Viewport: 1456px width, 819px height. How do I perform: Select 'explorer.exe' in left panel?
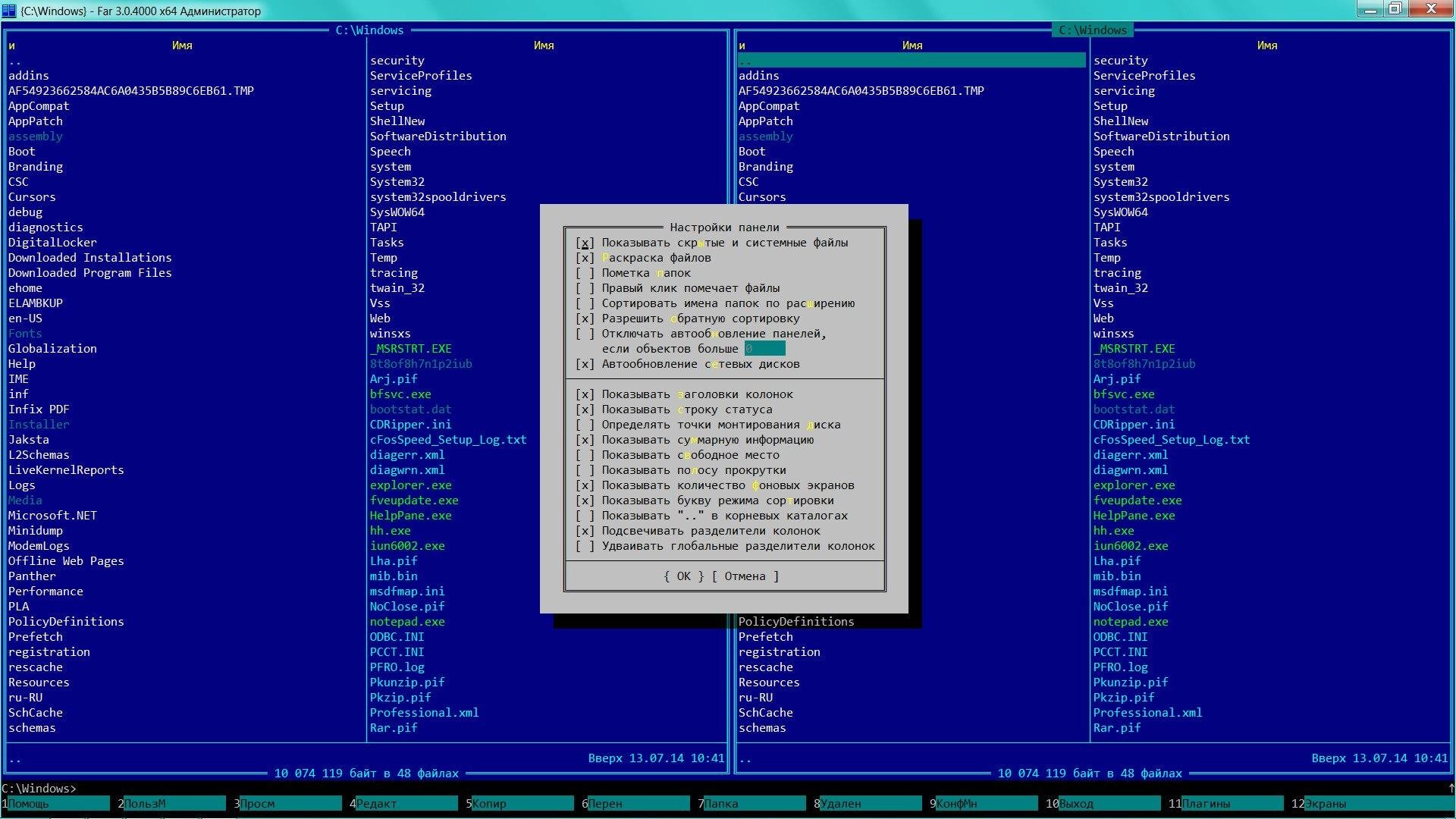click(410, 485)
